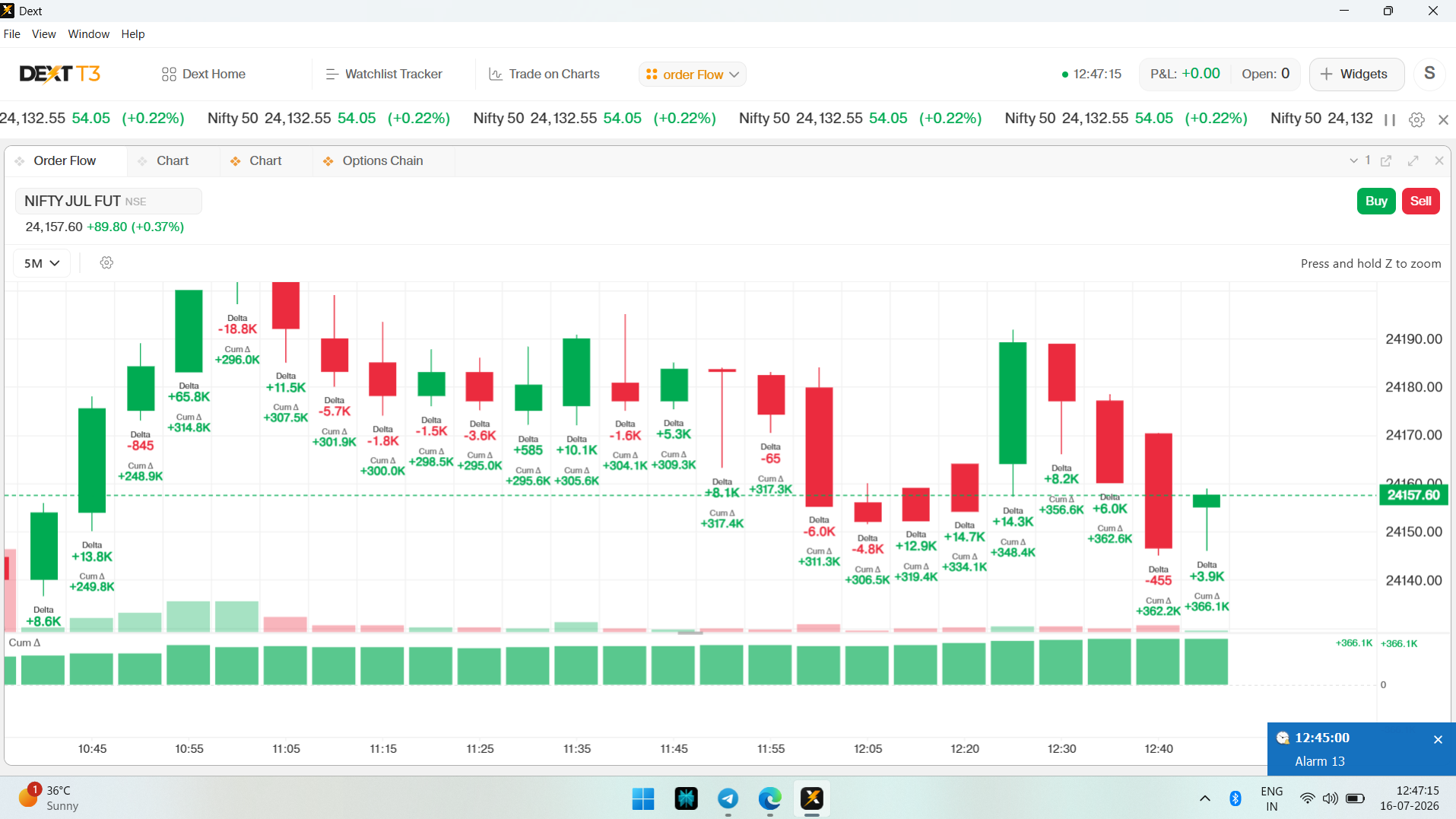Click the P&L +0.00 indicator

(1185, 74)
